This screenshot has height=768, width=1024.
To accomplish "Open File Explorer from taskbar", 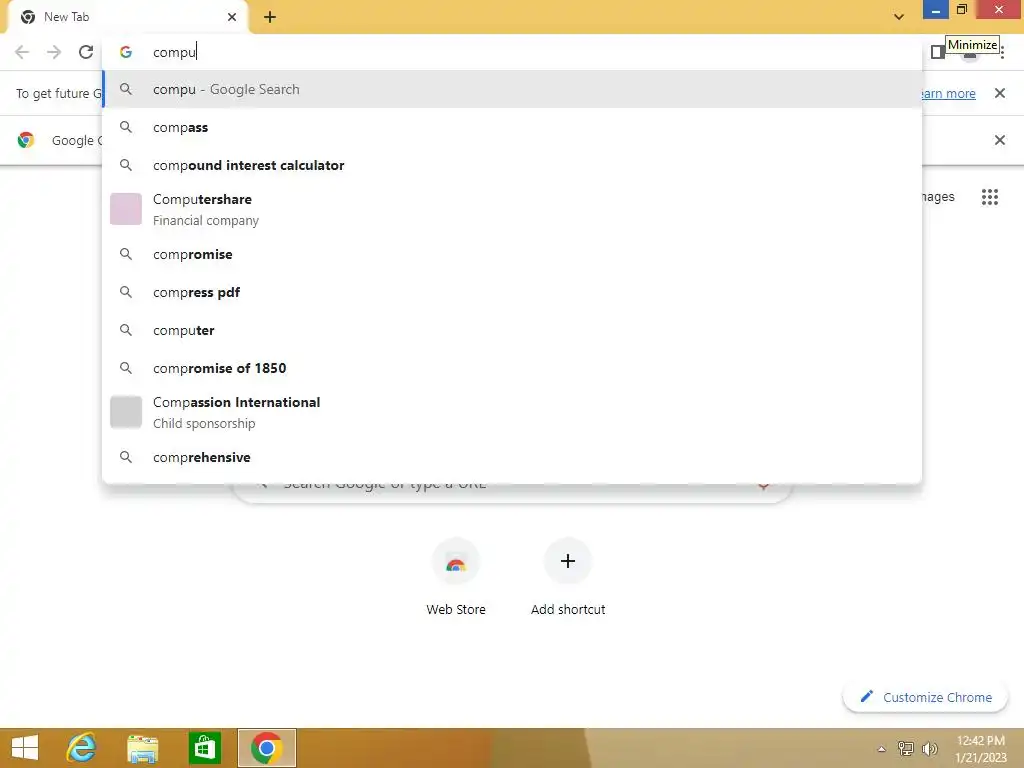I will 142,748.
